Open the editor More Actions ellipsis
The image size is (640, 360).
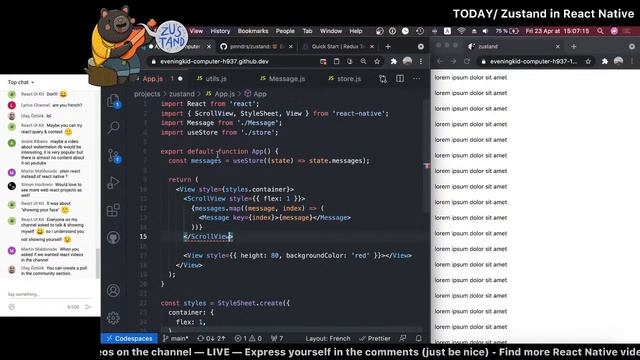click(x=416, y=78)
